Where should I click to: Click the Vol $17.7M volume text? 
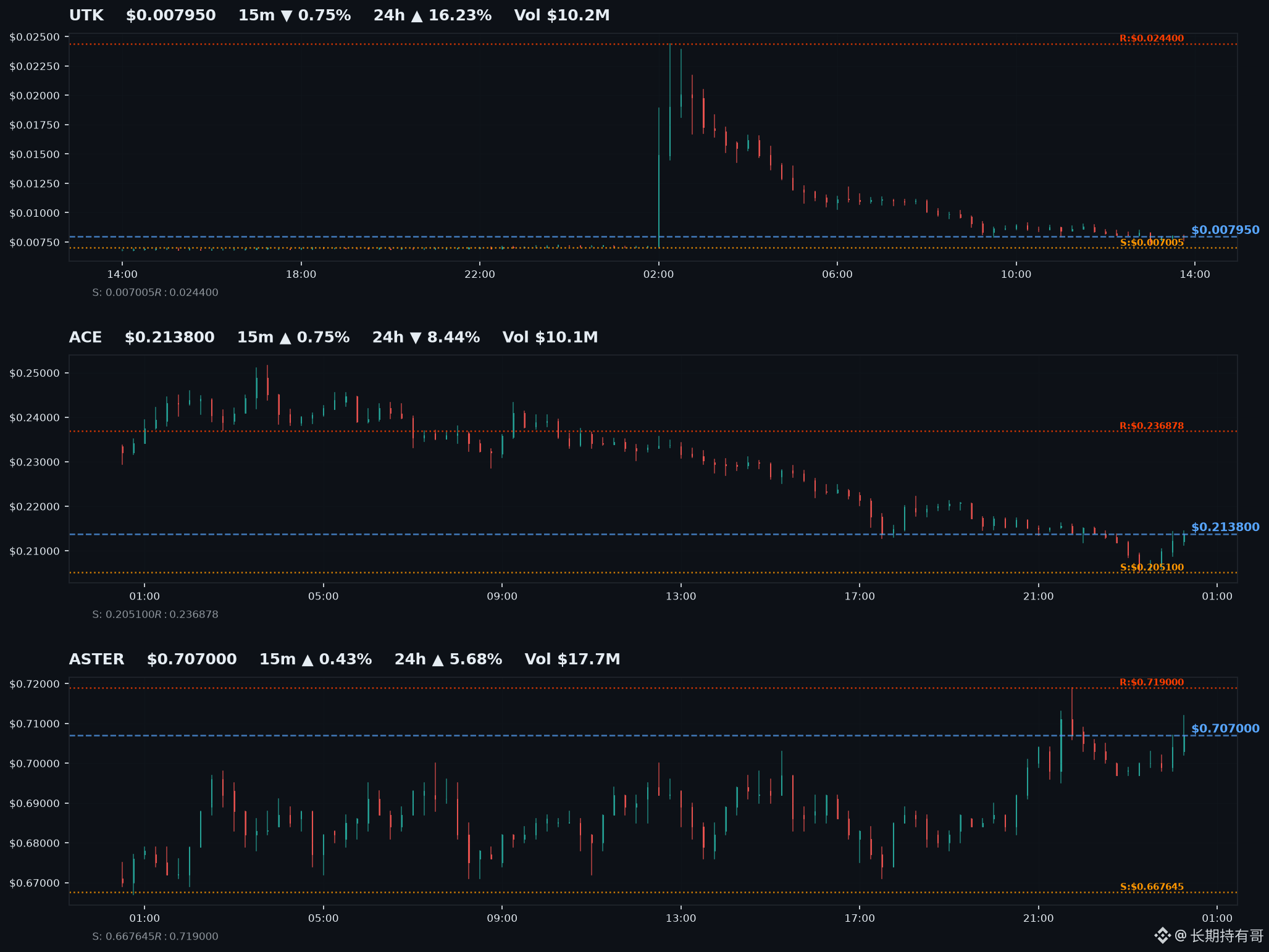coord(572,659)
